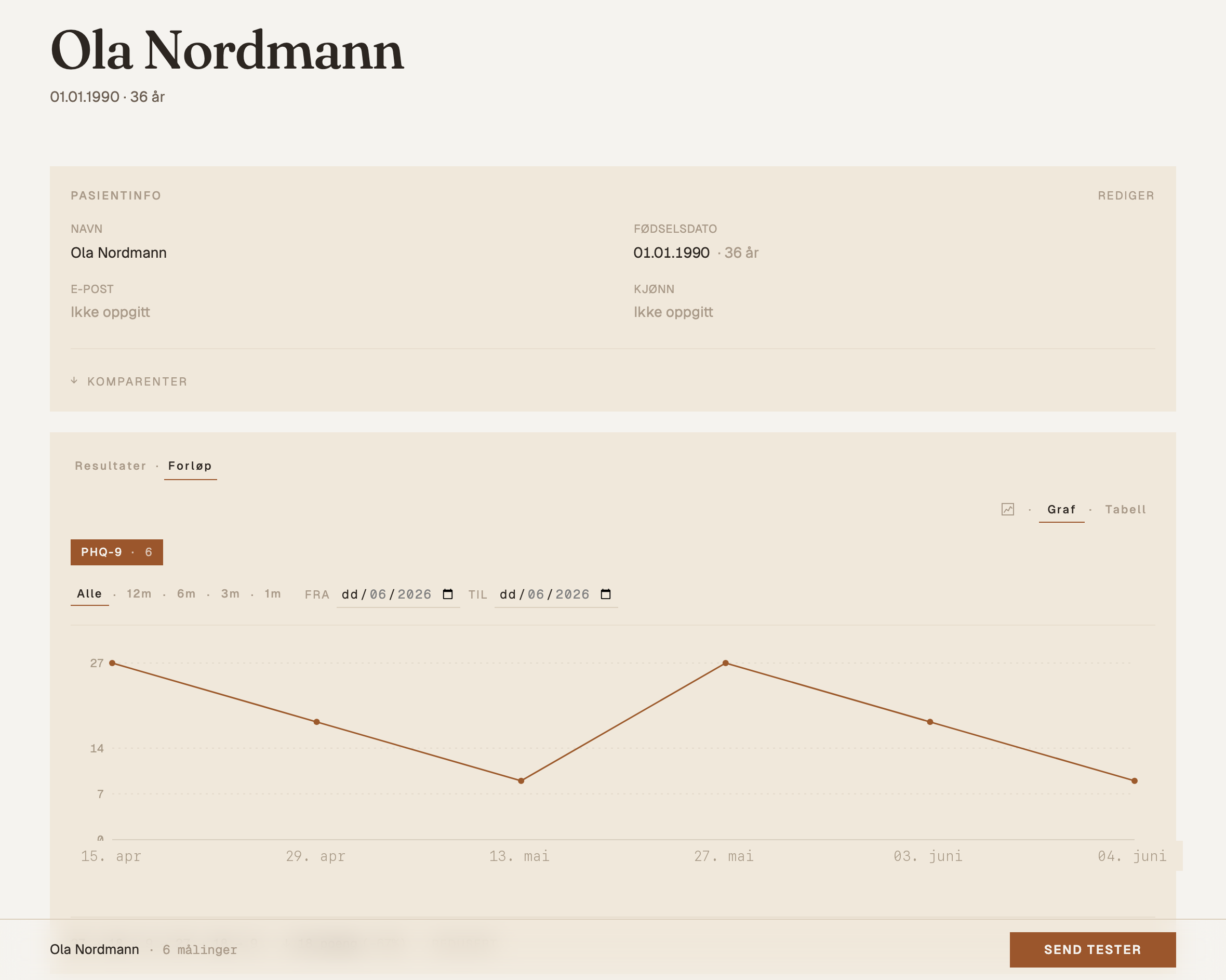Toggle the PHQ-9 test chip
The height and width of the screenshot is (980, 1226).
tap(116, 552)
